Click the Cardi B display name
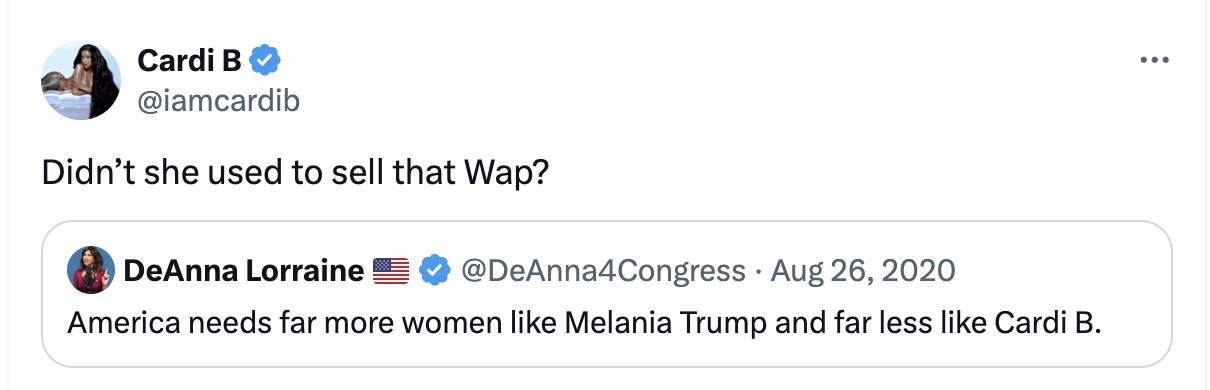This screenshot has width=1210, height=390. pyautogui.click(x=190, y=62)
